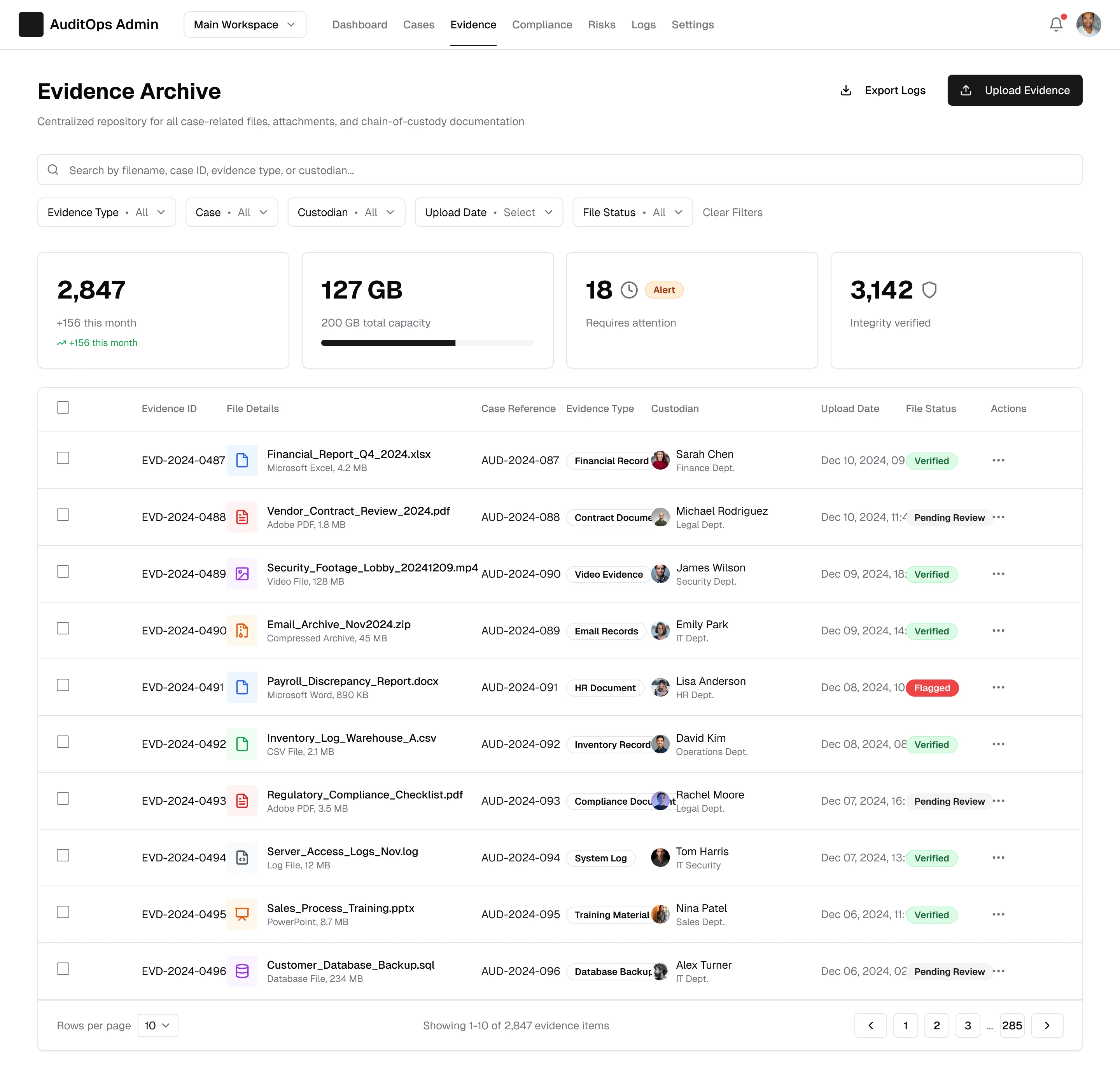Viewport: 1120px width, 1076px height.
Task: Click the presentation icon for Sales_Process_Training.pptx
Action: pyautogui.click(x=242, y=914)
